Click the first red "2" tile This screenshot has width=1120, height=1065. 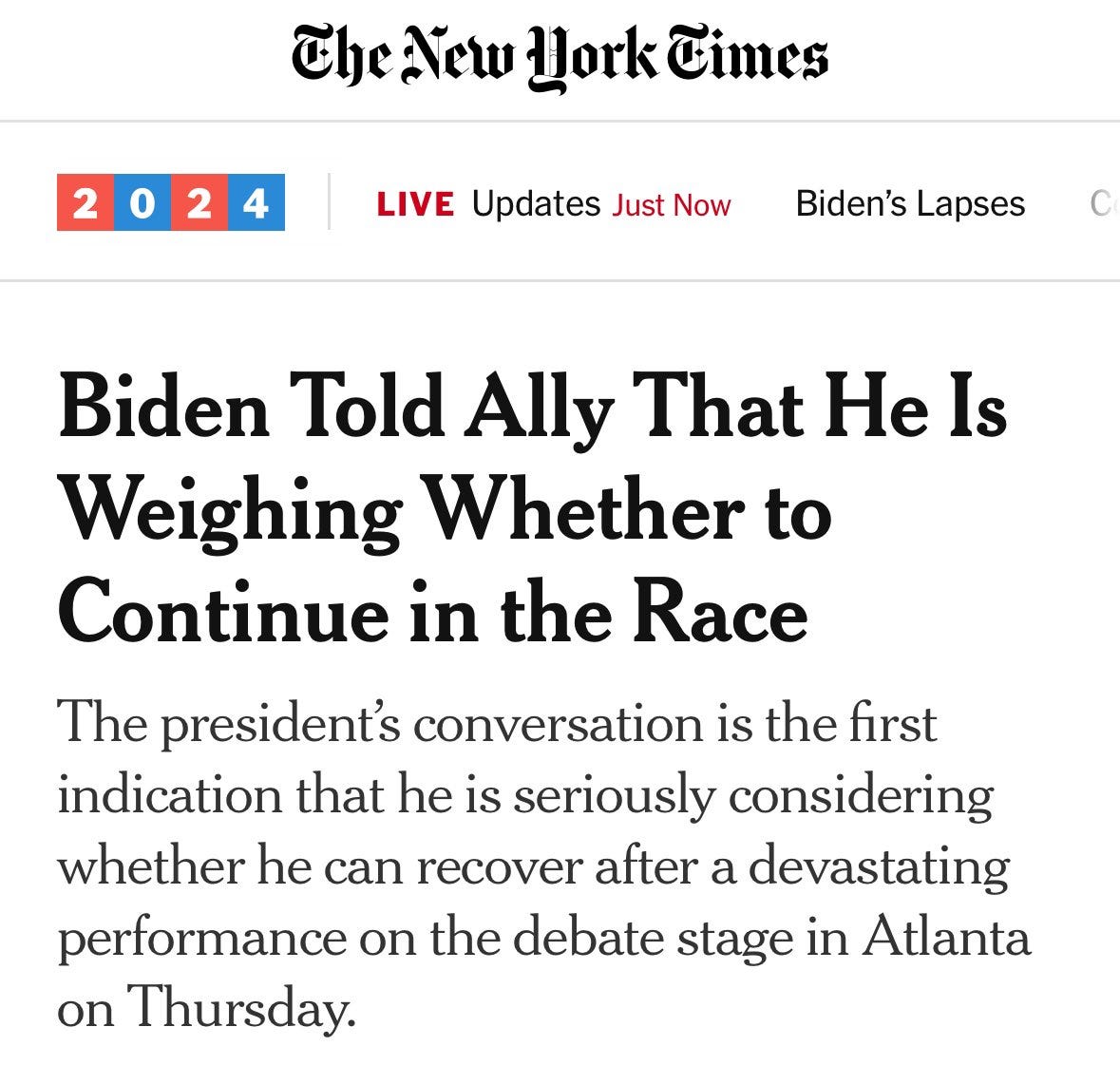[85, 203]
